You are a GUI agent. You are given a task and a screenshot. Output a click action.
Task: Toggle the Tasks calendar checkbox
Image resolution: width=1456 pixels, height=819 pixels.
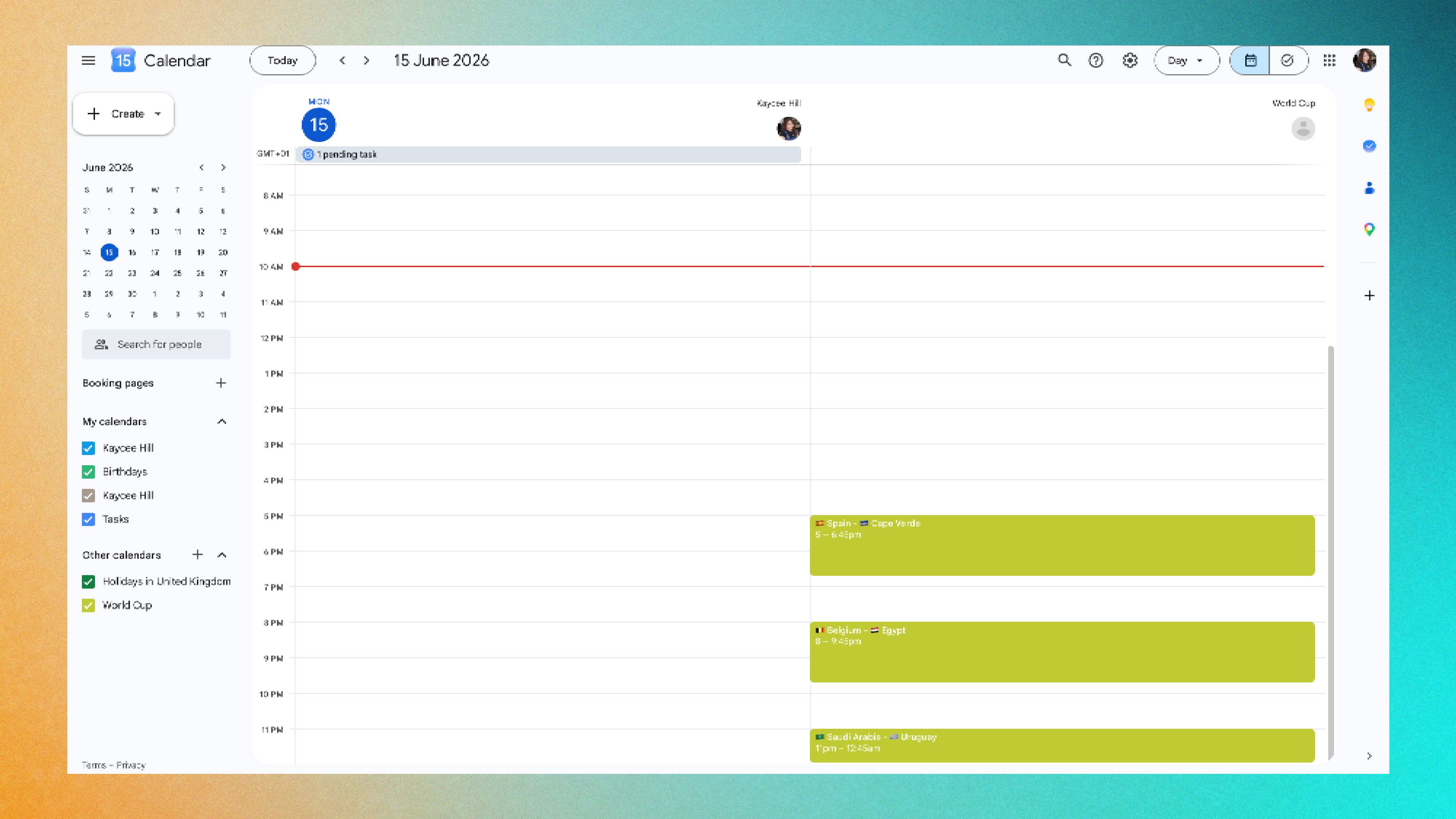click(x=88, y=519)
